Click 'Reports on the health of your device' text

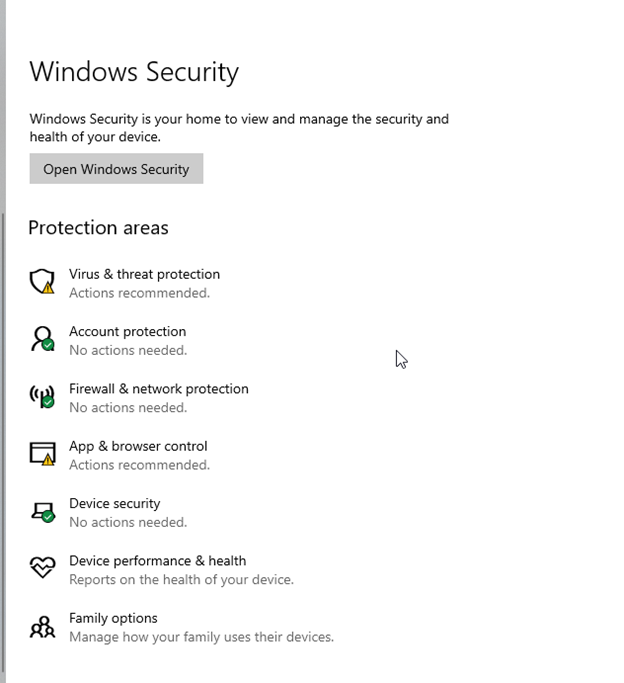[x=181, y=579]
